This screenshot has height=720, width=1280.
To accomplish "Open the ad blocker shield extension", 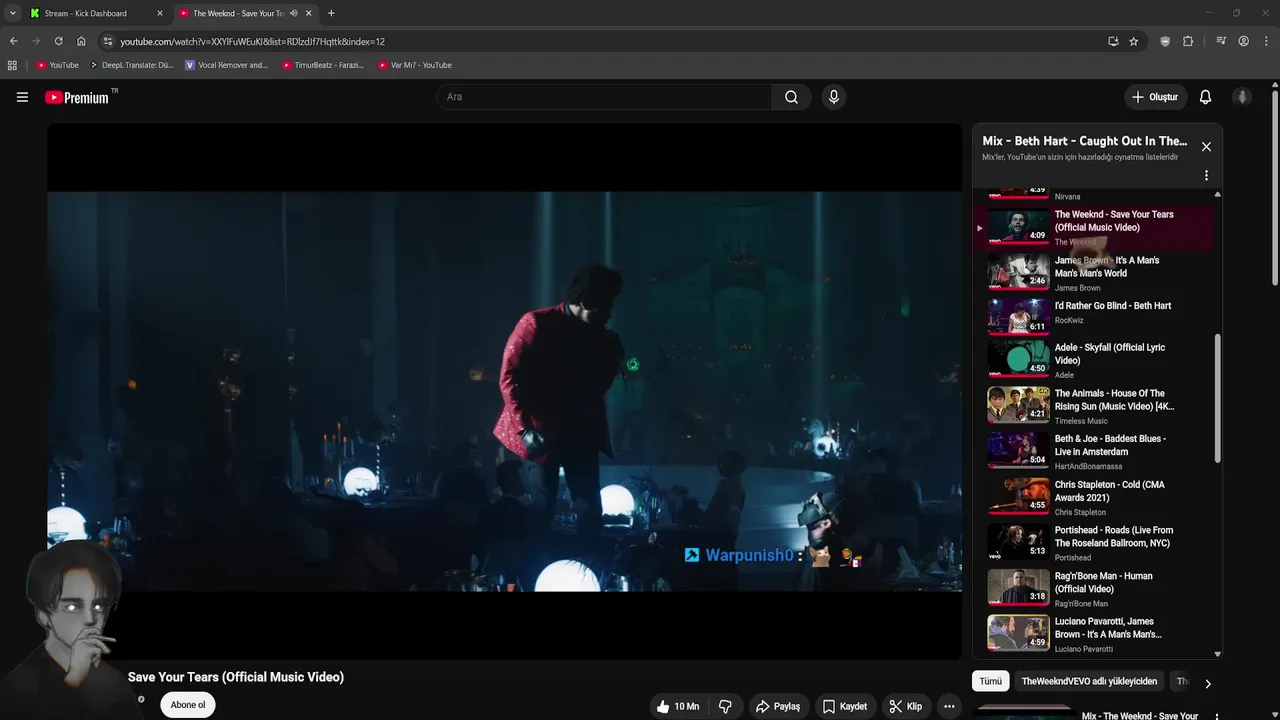I will 1165,41.
